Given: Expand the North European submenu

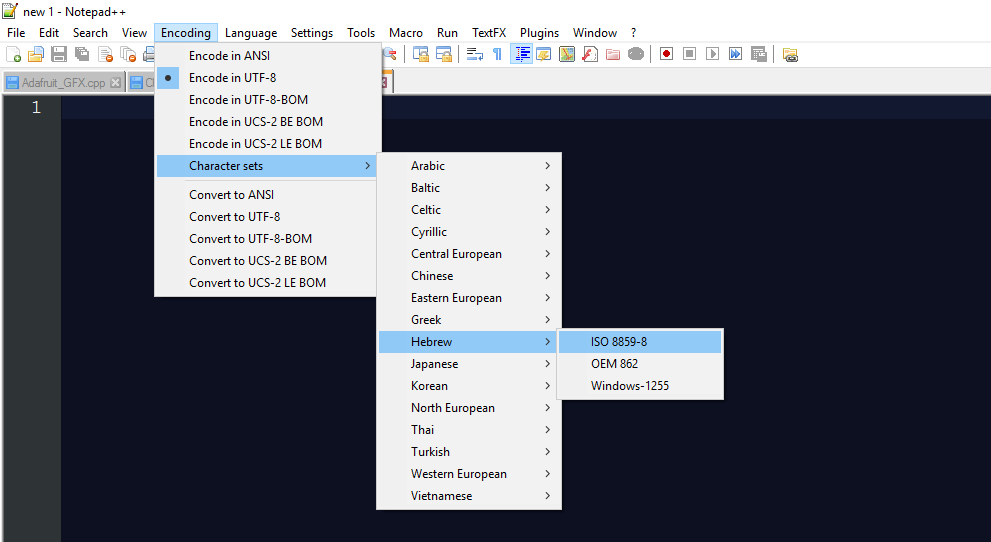Looking at the screenshot, I should point(469,408).
